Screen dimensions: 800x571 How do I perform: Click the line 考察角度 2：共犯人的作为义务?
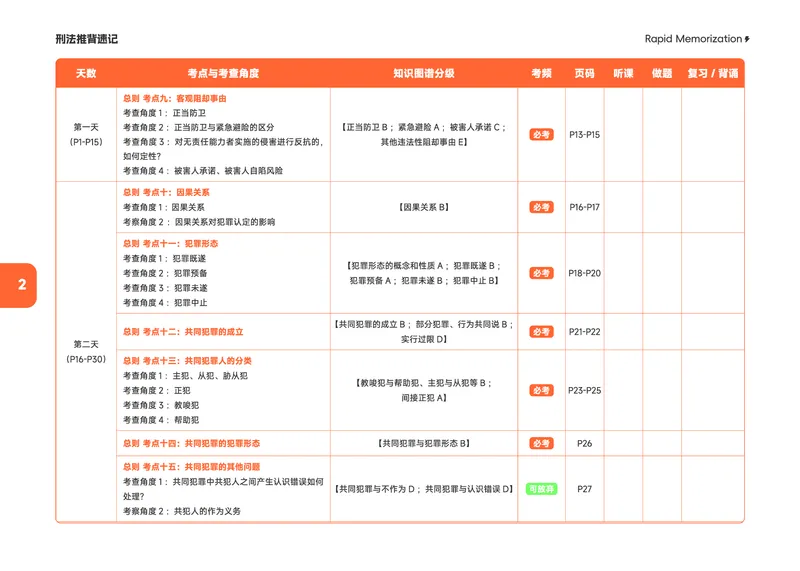point(181,511)
